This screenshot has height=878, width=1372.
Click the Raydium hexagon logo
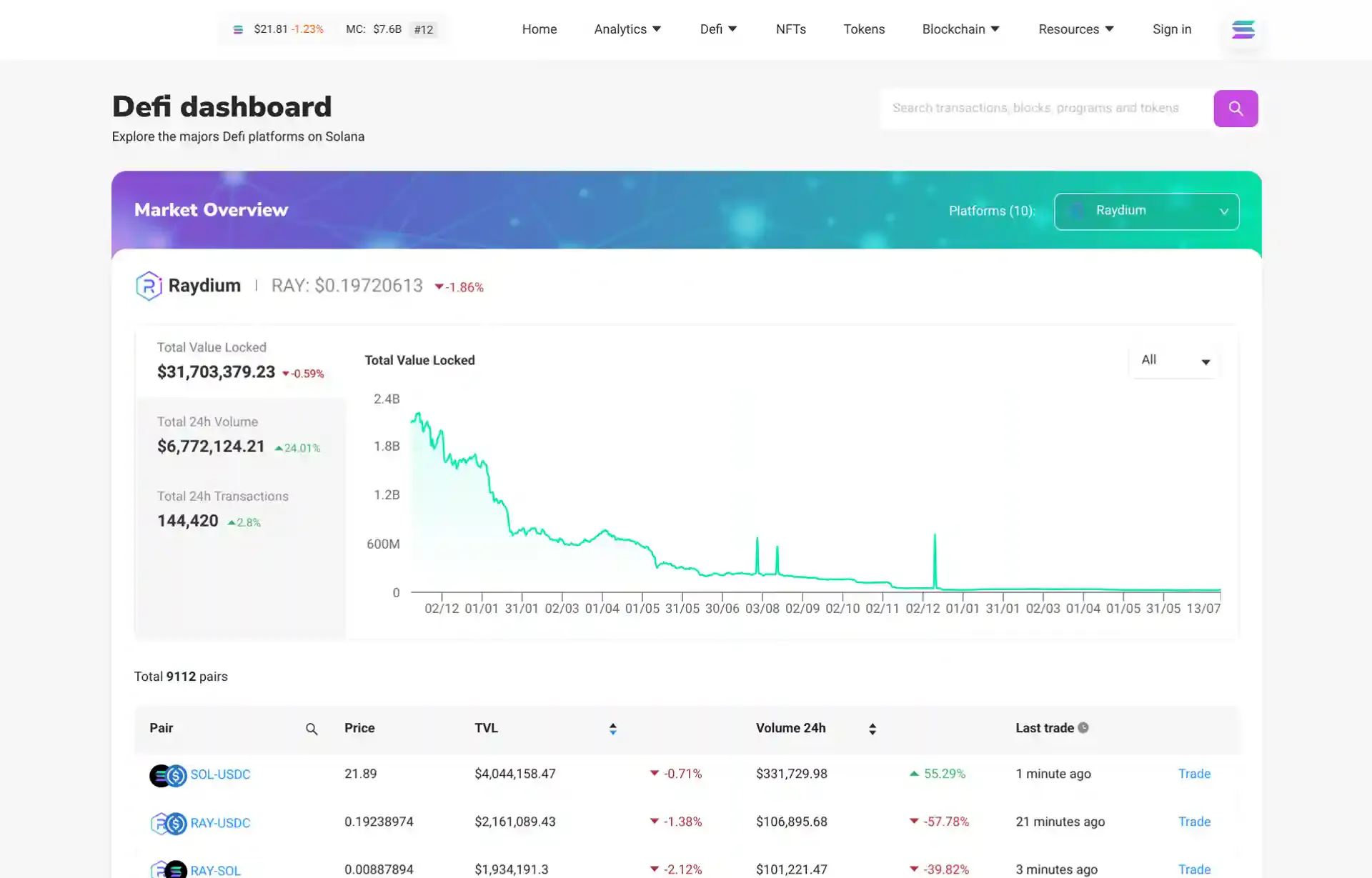[x=149, y=286]
